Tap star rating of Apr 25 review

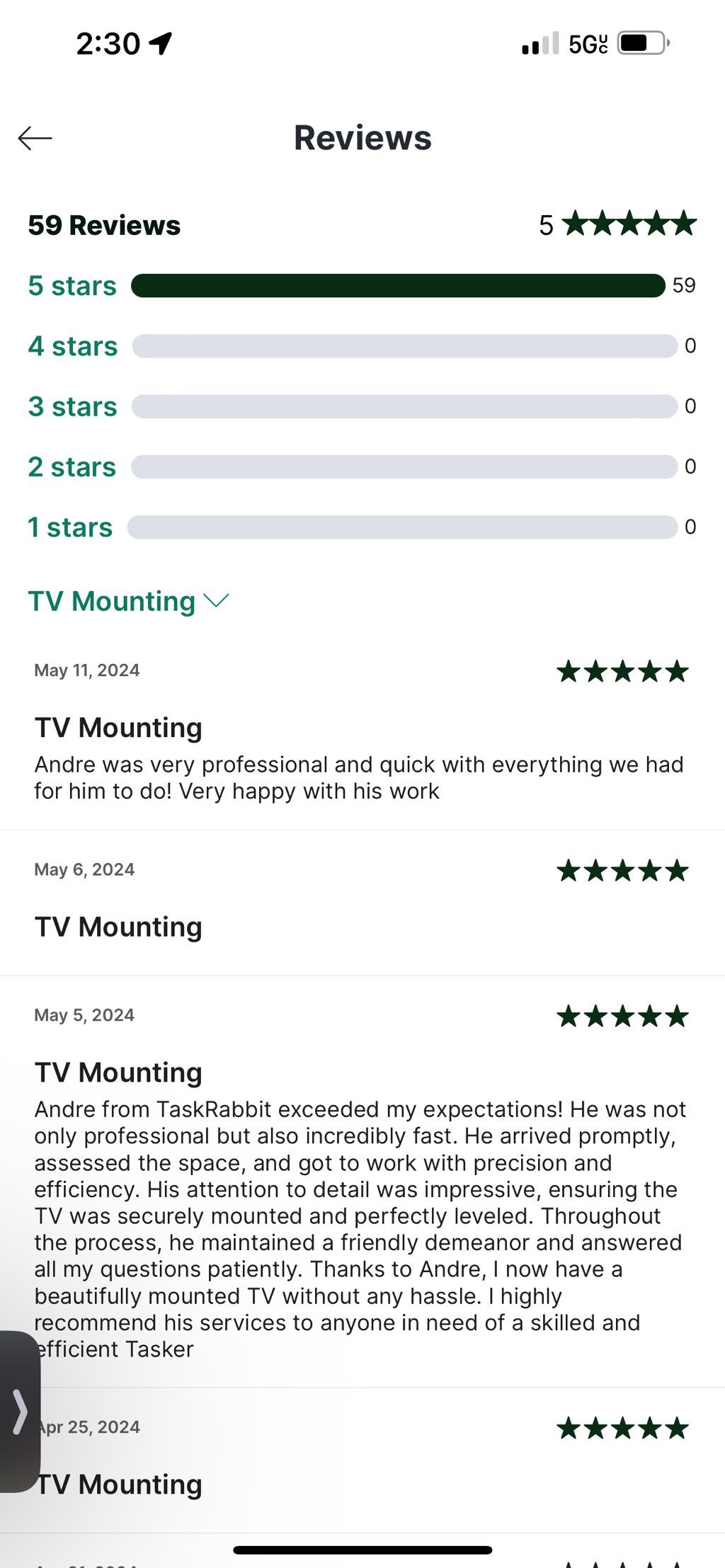click(622, 1428)
